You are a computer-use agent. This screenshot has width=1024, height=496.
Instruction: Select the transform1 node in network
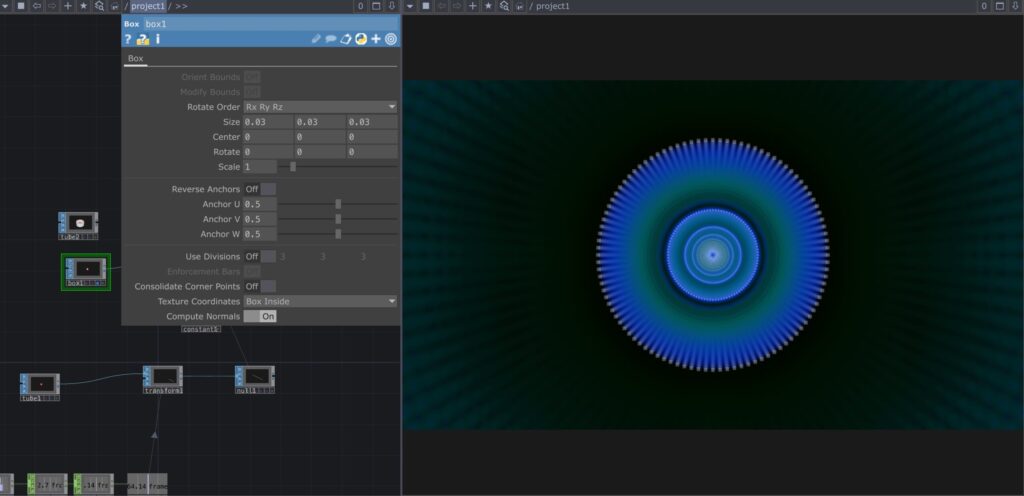pos(163,378)
